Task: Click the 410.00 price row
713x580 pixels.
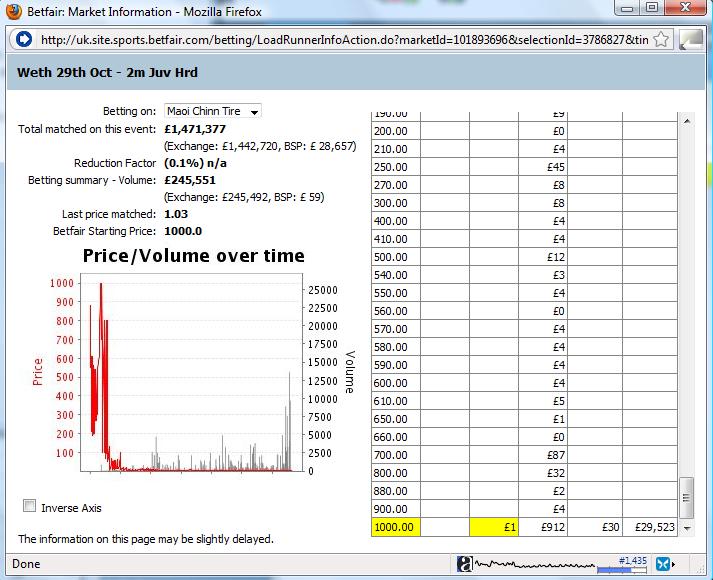Action: (524, 239)
